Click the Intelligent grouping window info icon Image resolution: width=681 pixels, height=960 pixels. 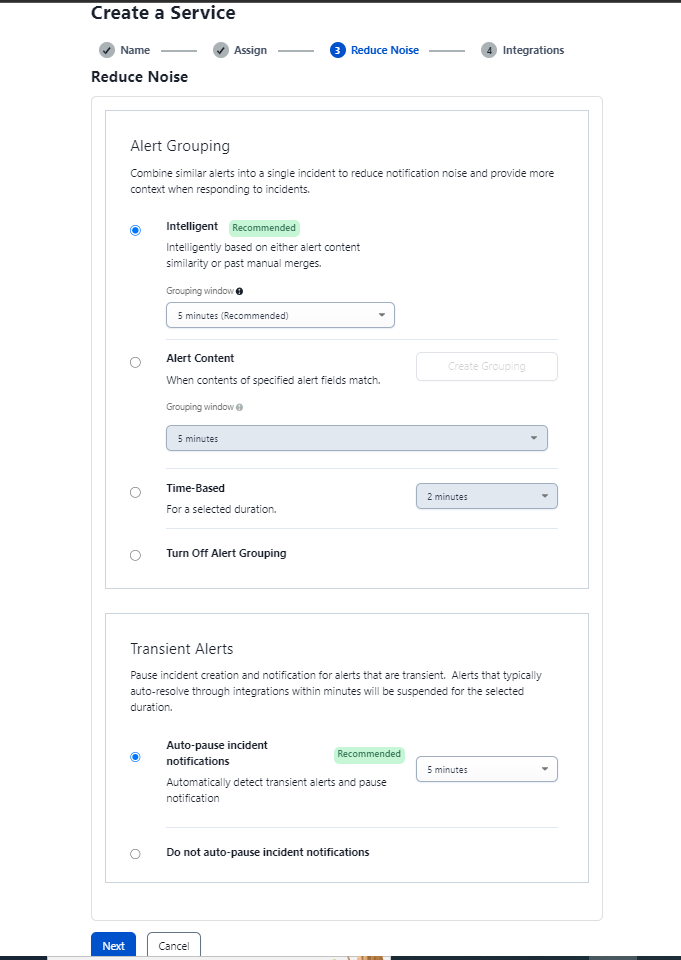pyautogui.click(x=240, y=292)
